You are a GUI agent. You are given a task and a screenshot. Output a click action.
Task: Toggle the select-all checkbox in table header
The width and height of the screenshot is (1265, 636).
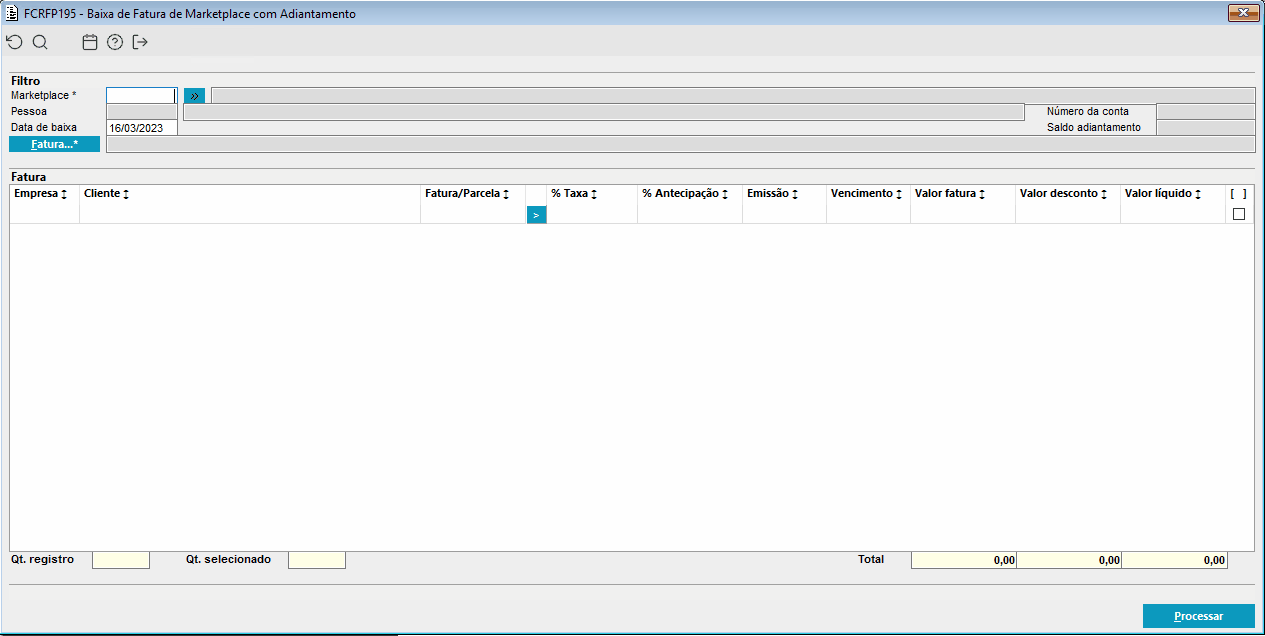1239,214
